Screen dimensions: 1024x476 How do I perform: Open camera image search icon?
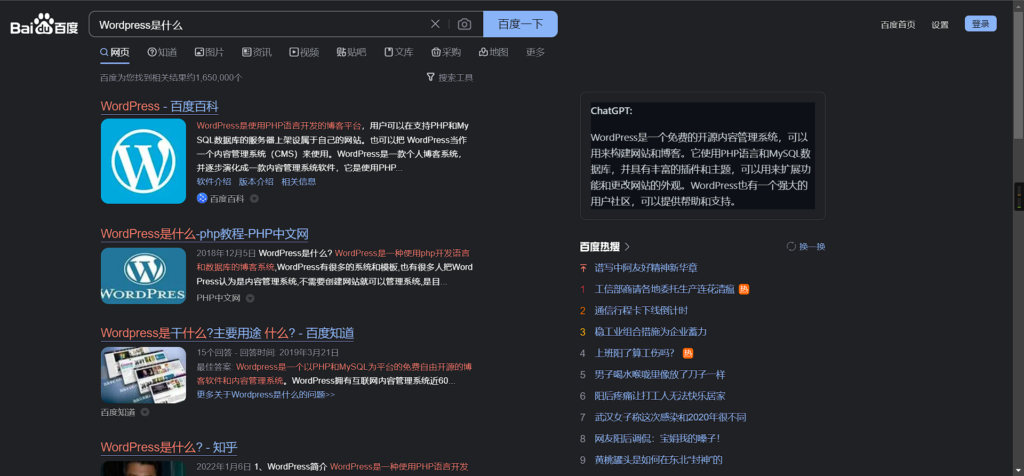(464, 24)
